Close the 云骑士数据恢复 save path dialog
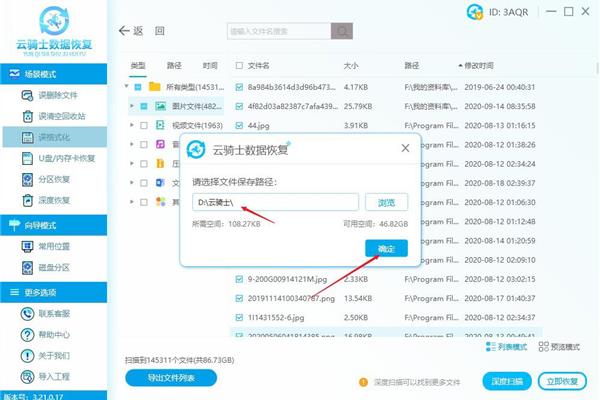Viewport: 600px width, 400px height. click(405, 148)
